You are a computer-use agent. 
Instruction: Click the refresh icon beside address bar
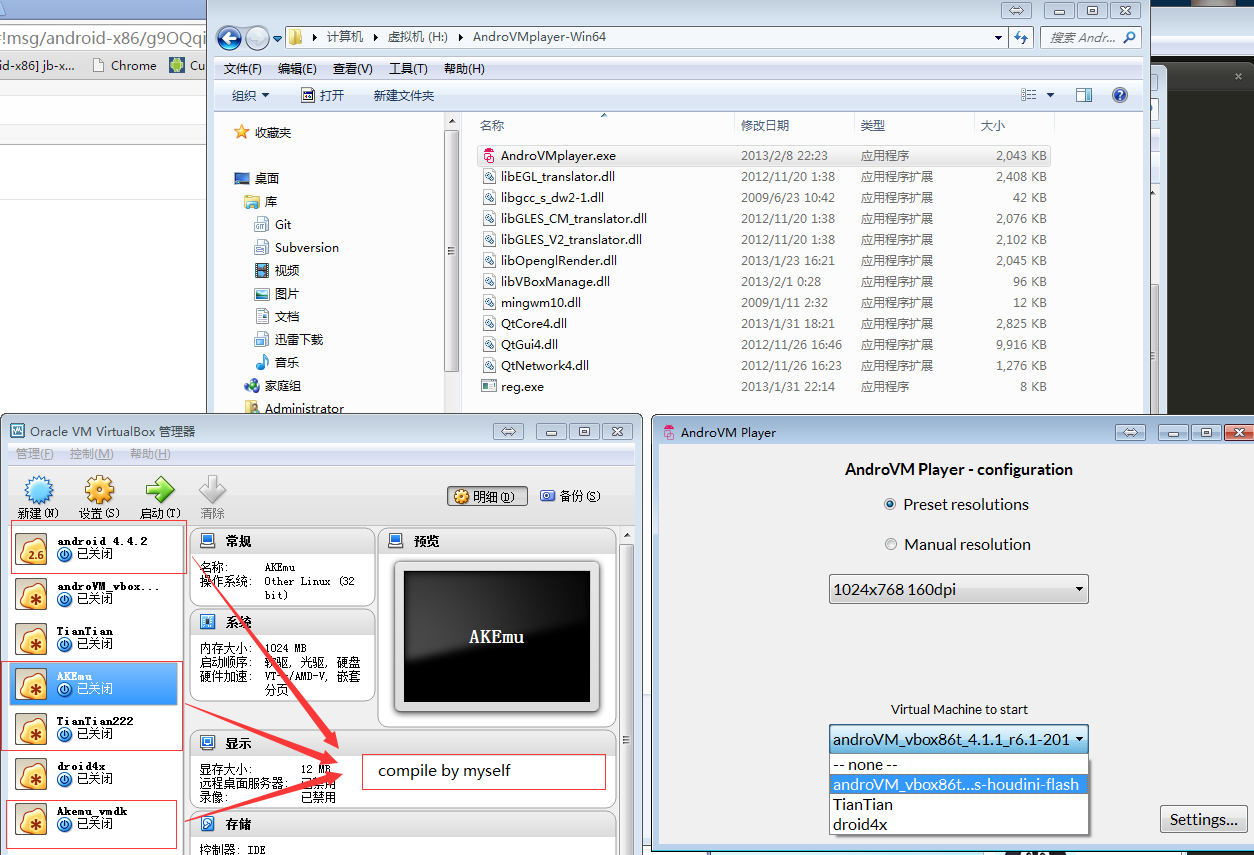click(1021, 37)
